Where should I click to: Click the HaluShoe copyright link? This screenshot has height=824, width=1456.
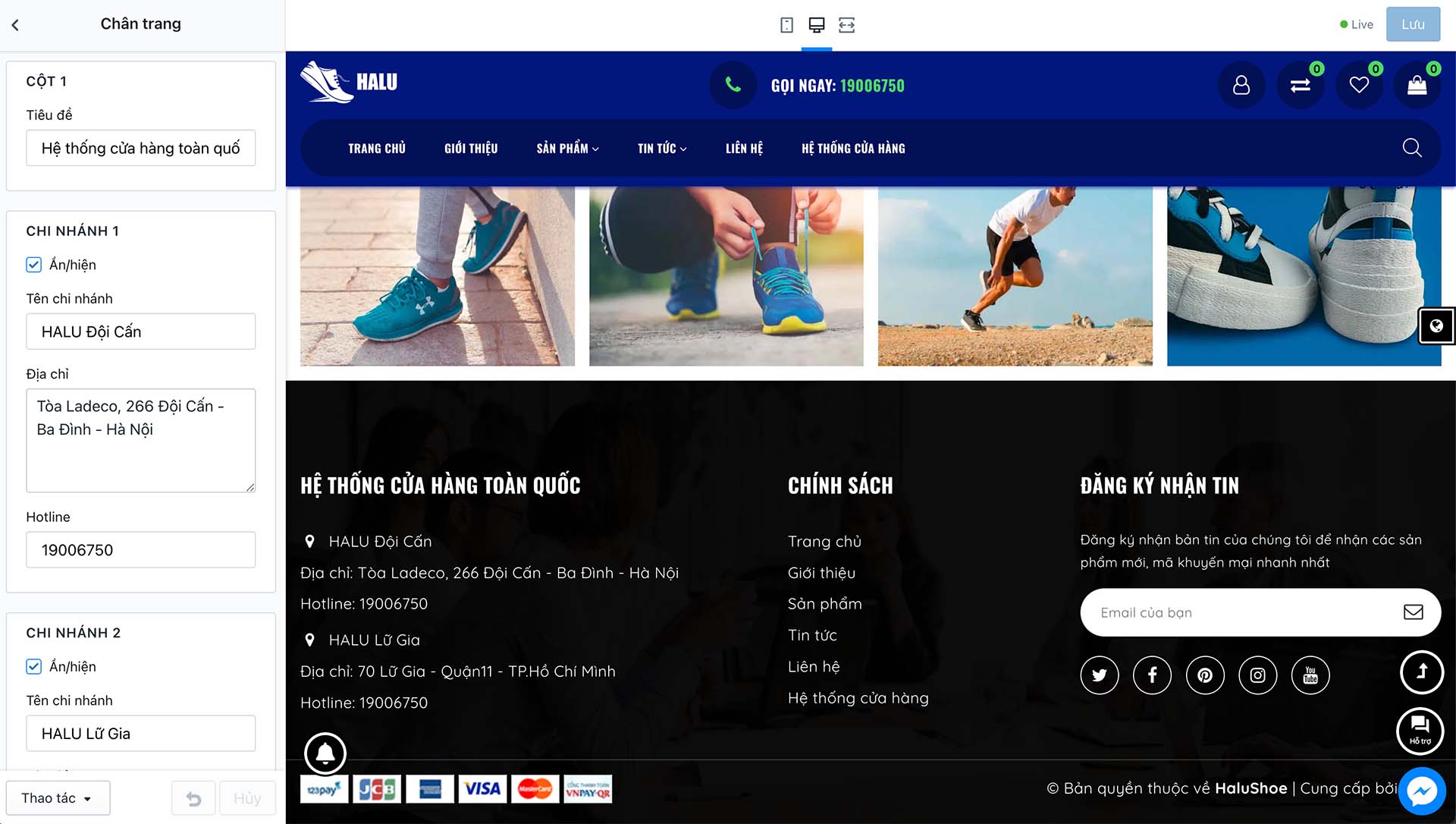(1250, 788)
